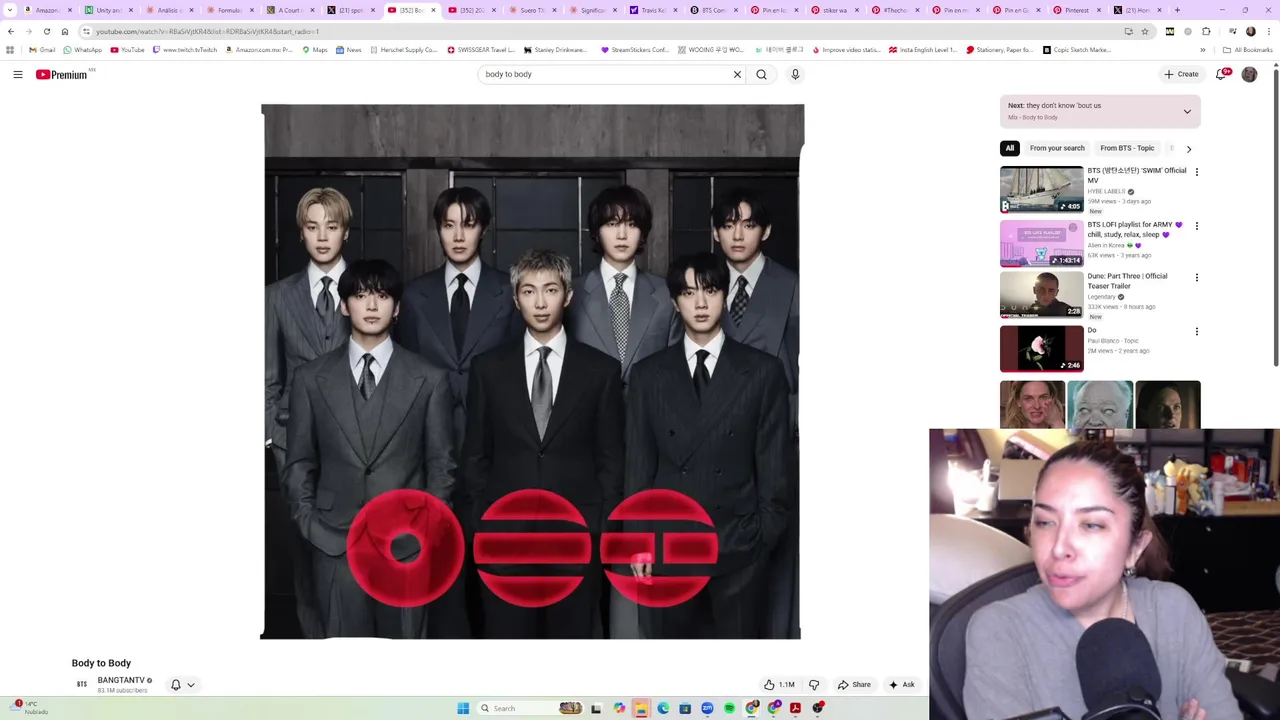This screenshot has height=720, width=1280.
Task: Dislike the video with thumbs down
Action: point(814,685)
